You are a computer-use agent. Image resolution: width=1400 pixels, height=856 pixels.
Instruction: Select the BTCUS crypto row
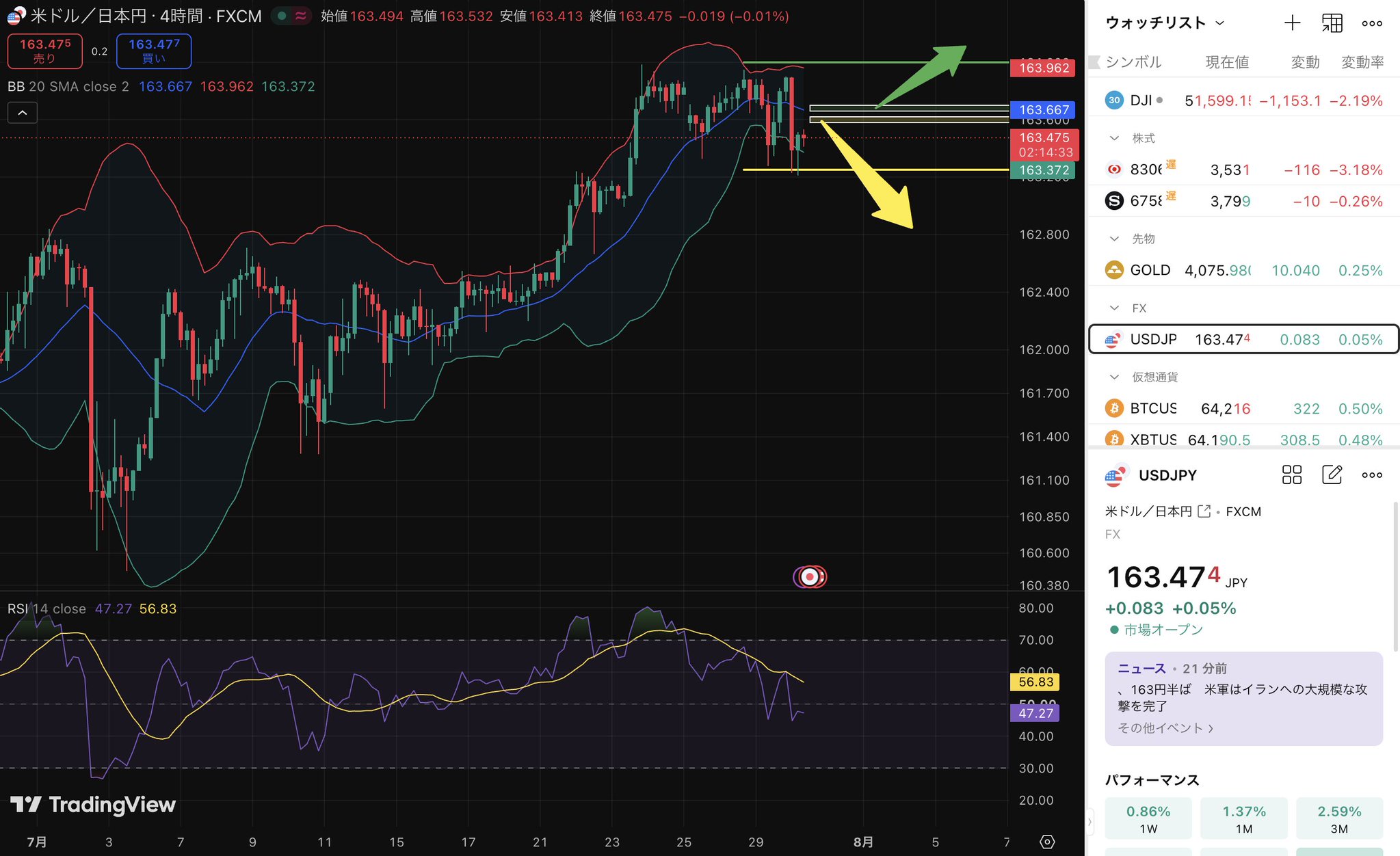[x=1243, y=408]
